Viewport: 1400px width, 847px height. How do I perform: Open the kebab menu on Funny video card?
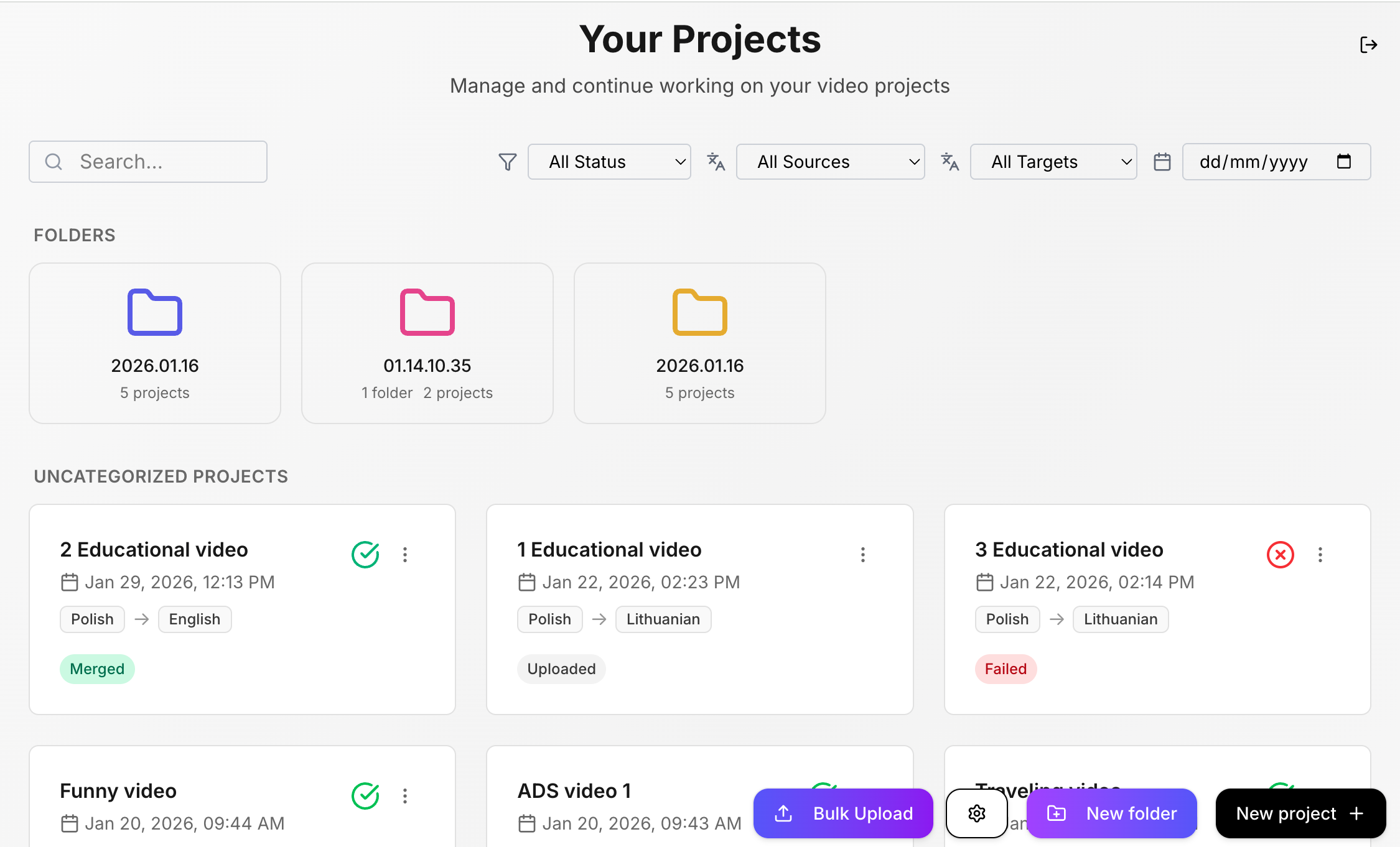point(405,796)
